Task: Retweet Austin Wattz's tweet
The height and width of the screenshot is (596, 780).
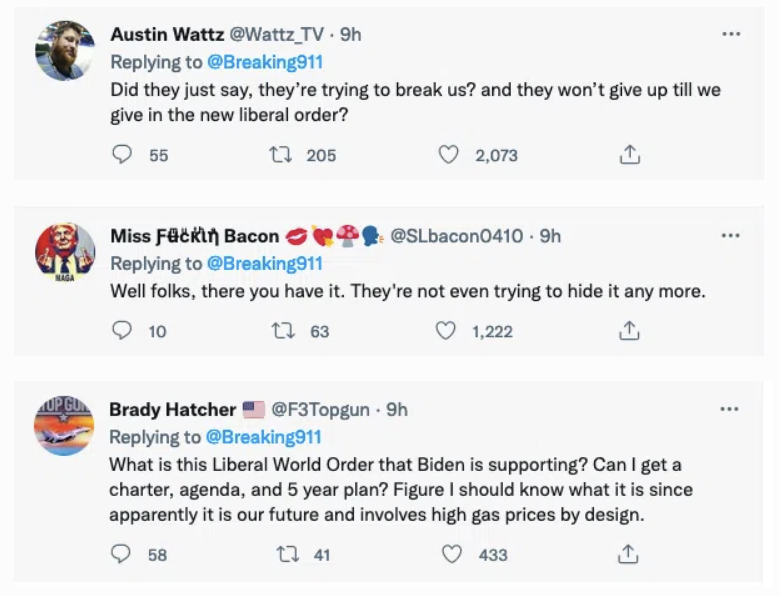Action: [282, 155]
